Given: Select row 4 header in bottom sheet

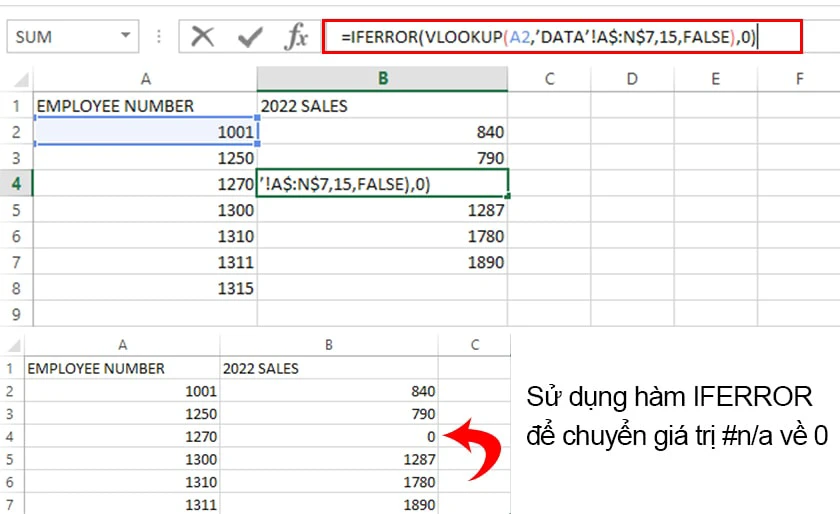Looking at the screenshot, I should [10, 436].
